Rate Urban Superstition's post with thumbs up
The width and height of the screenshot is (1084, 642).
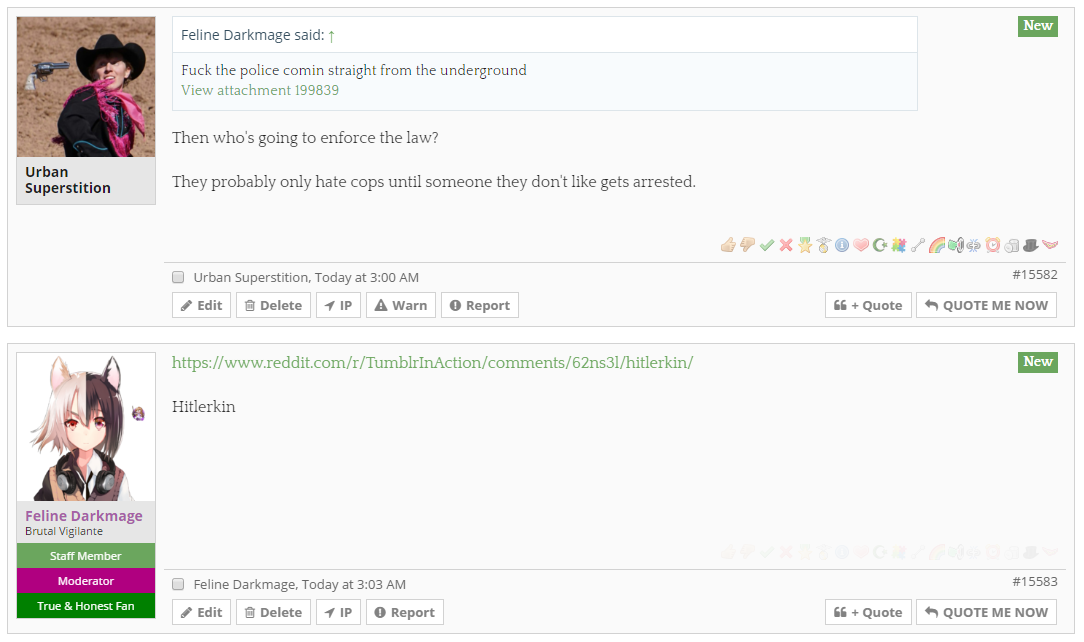[x=728, y=245]
